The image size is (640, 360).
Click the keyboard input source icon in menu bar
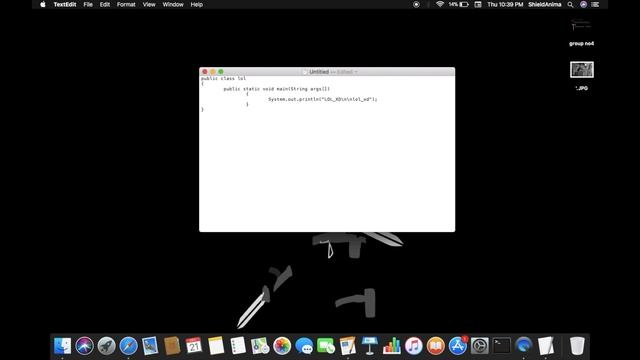coord(478,4)
